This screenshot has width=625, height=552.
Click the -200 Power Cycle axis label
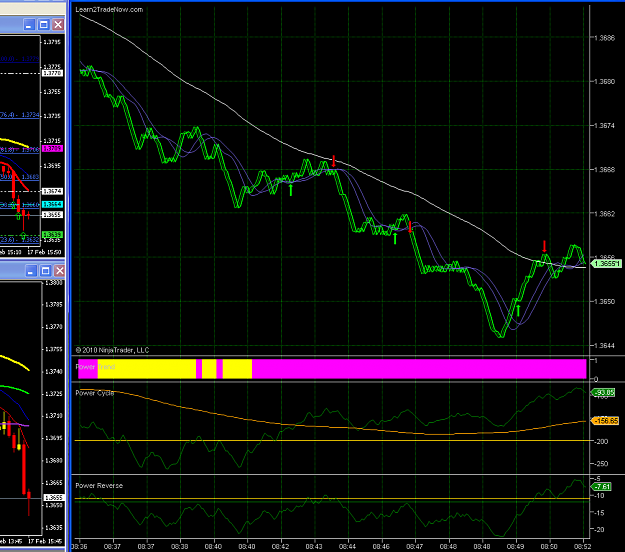[x=601, y=442]
